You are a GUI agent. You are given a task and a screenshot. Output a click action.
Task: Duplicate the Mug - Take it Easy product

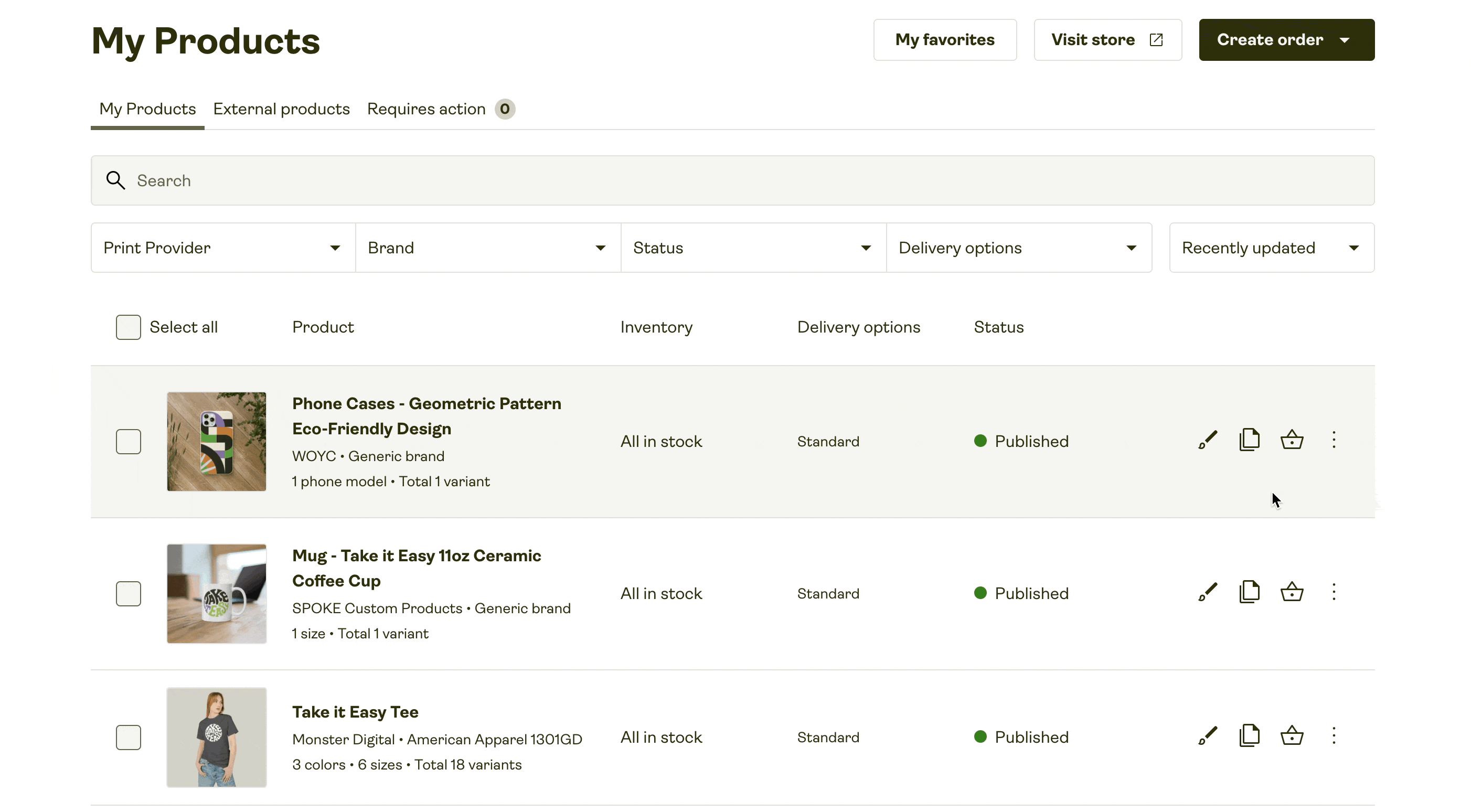pos(1250,593)
